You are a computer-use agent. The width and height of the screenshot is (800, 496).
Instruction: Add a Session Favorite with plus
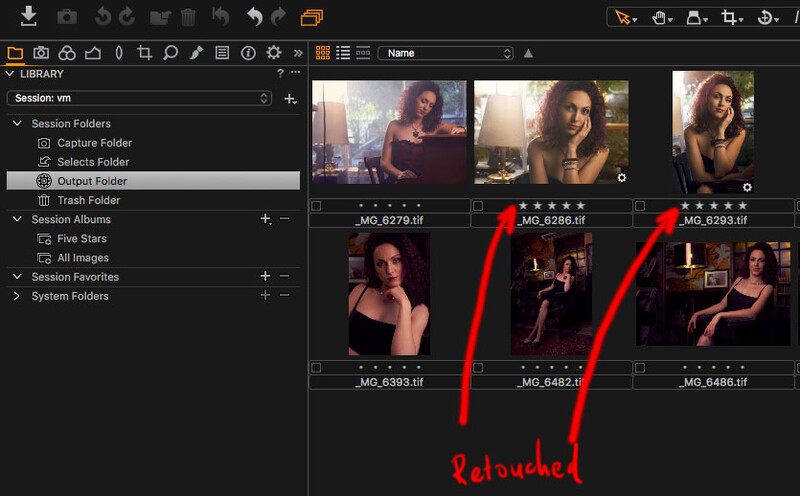point(265,276)
